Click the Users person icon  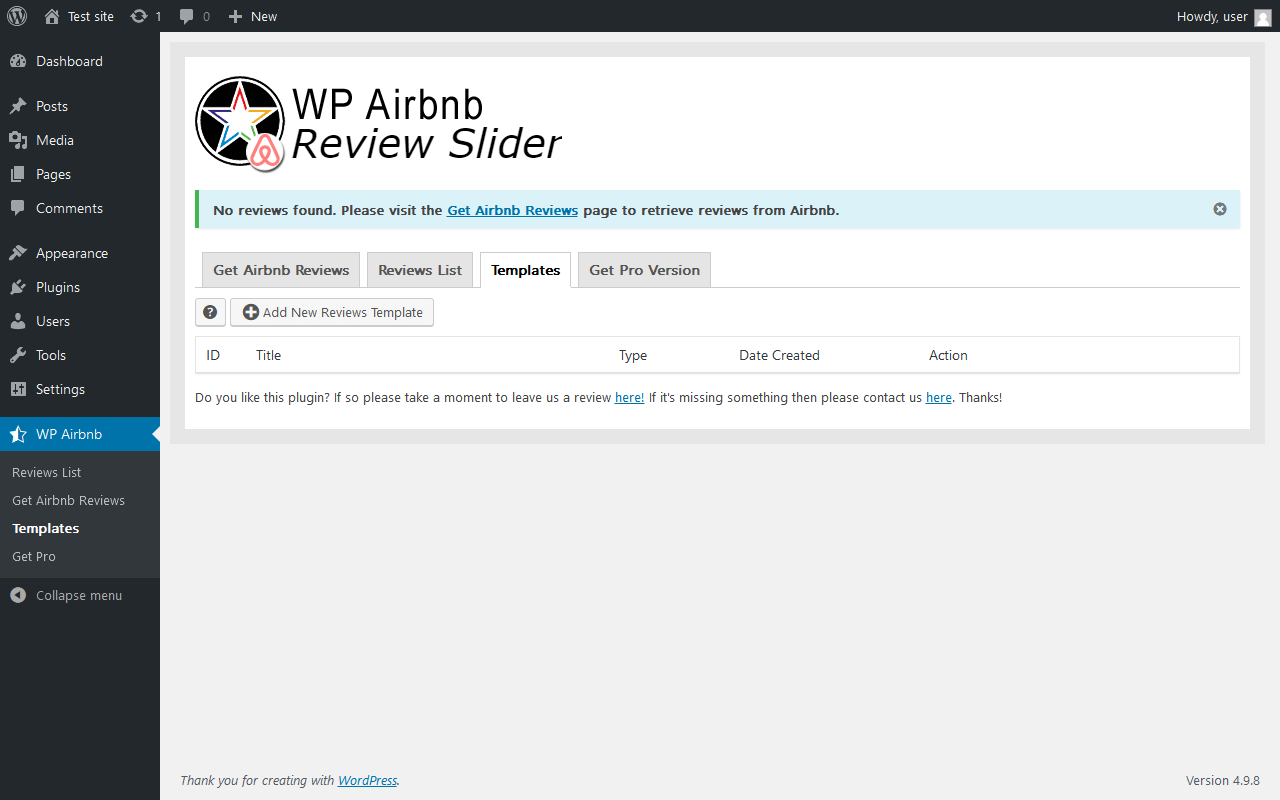(x=18, y=321)
